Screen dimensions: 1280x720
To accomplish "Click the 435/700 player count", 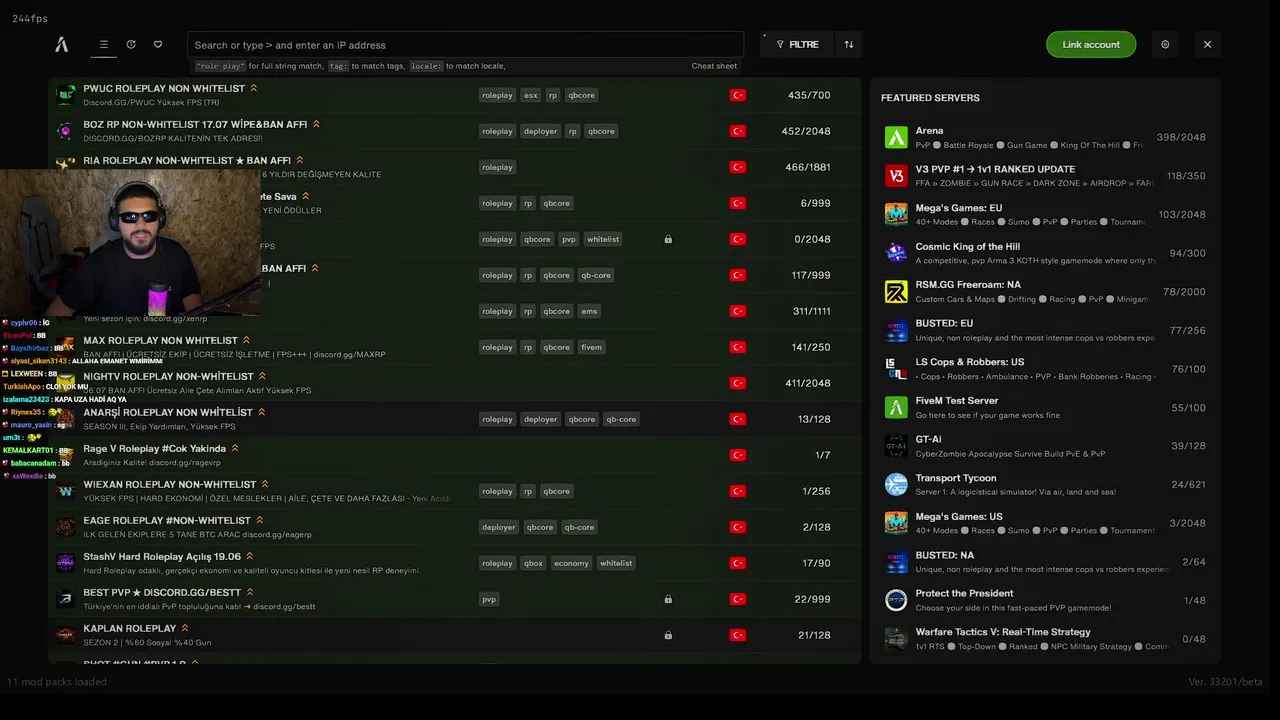I will (x=809, y=95).
